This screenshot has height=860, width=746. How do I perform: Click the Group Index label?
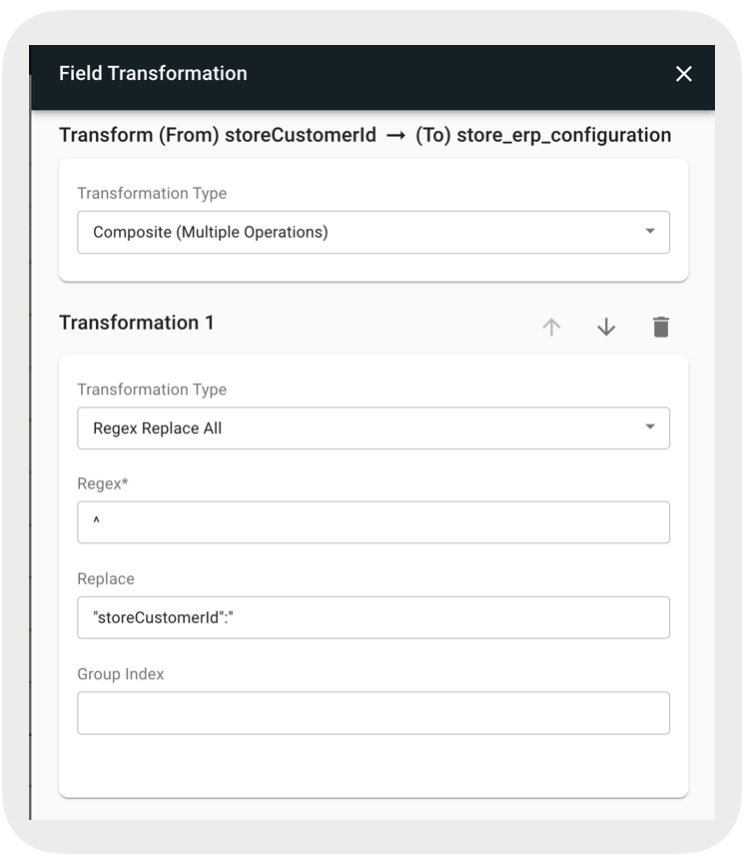click(x=121, y=674)
